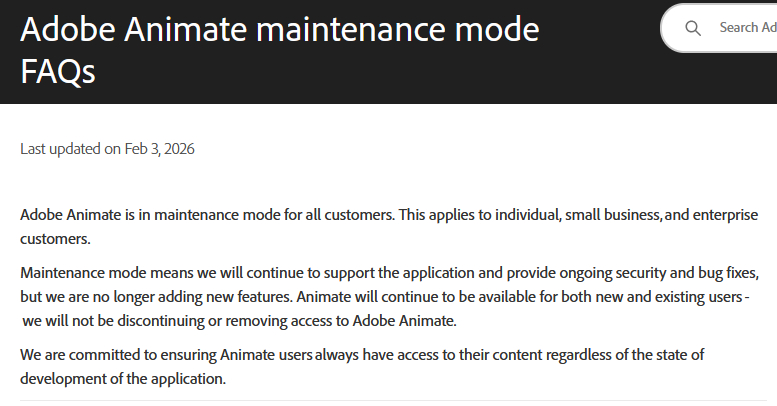Click the Adobe Animate maintenance mode heading
The width and height of the screenshot is (777, 406).
(x=279, y=30)
